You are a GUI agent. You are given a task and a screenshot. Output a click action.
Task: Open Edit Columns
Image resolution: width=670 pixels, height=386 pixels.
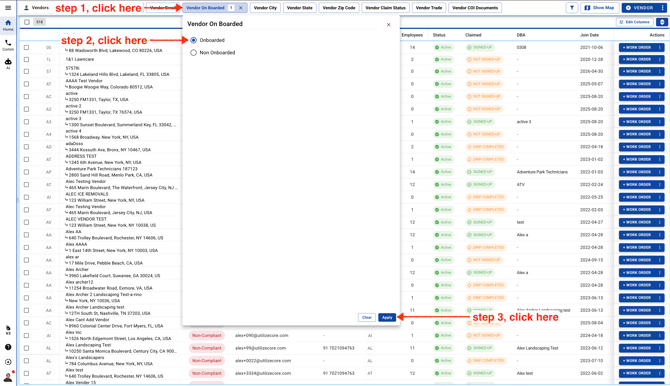click(635, 22)
